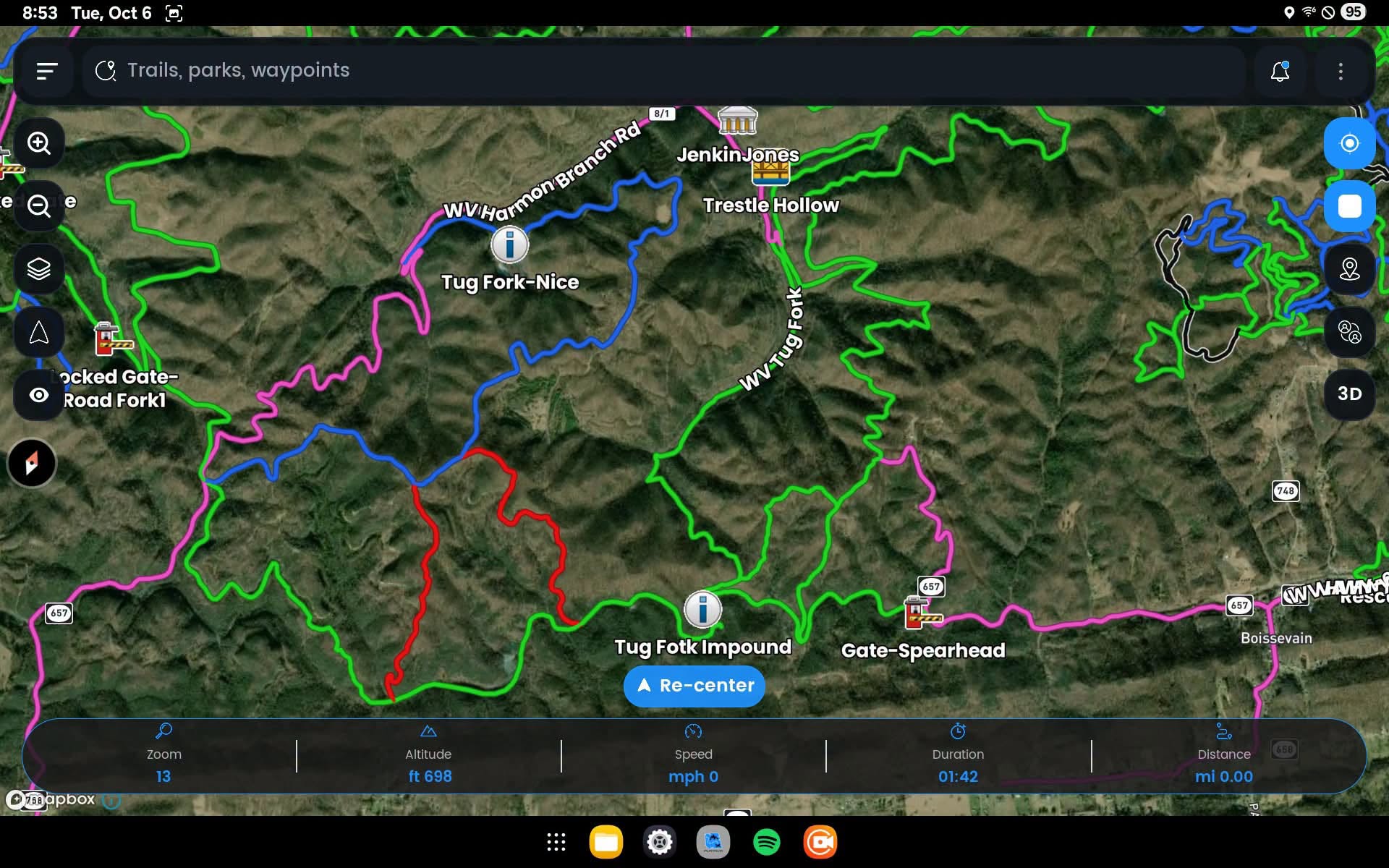Launch Spotify from the taskbar
The height and width of the screenshot is (868, 1389).
click(767, 842)
